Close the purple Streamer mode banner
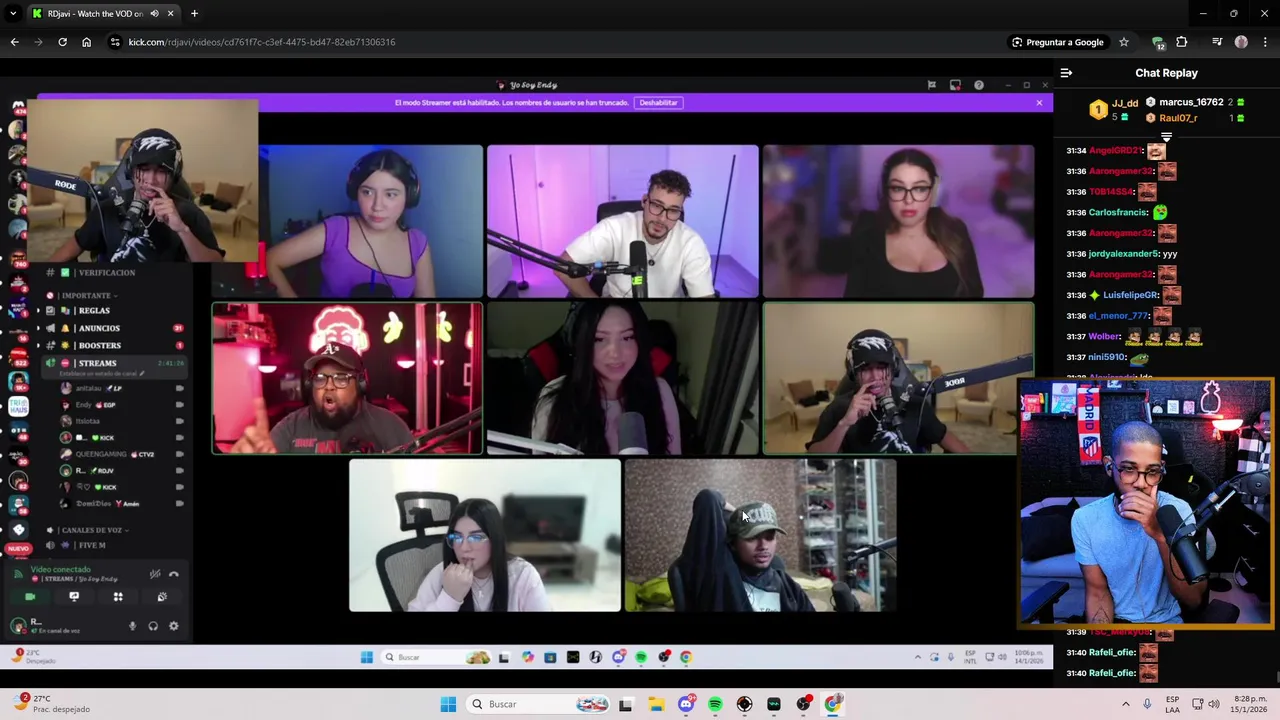This screenshot has height=720, width=1280. point(1039,103)
